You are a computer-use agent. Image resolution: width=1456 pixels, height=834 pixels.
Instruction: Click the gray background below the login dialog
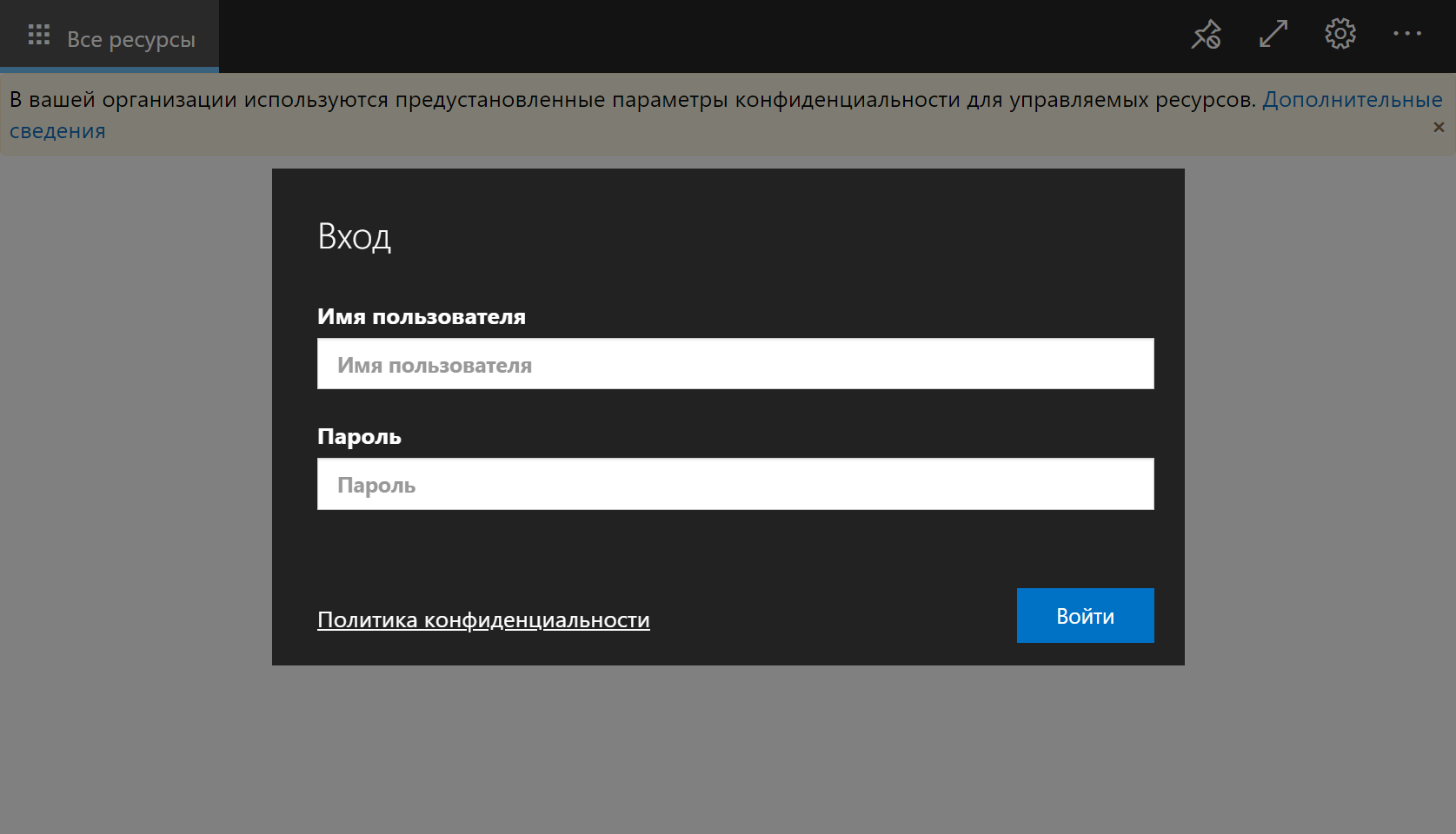coord(728,749)
